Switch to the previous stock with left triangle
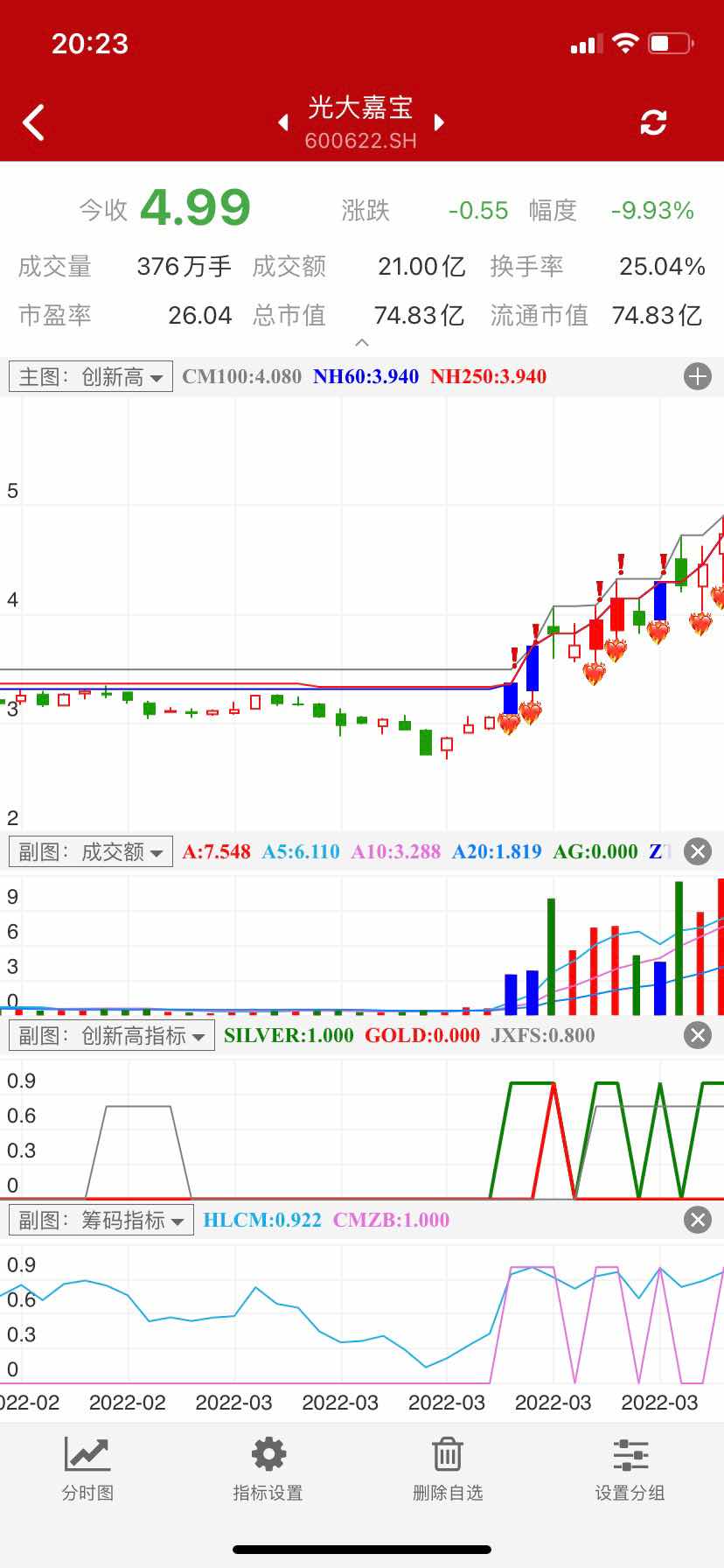The image size is (724, 1568). click(x=283, y=122)
